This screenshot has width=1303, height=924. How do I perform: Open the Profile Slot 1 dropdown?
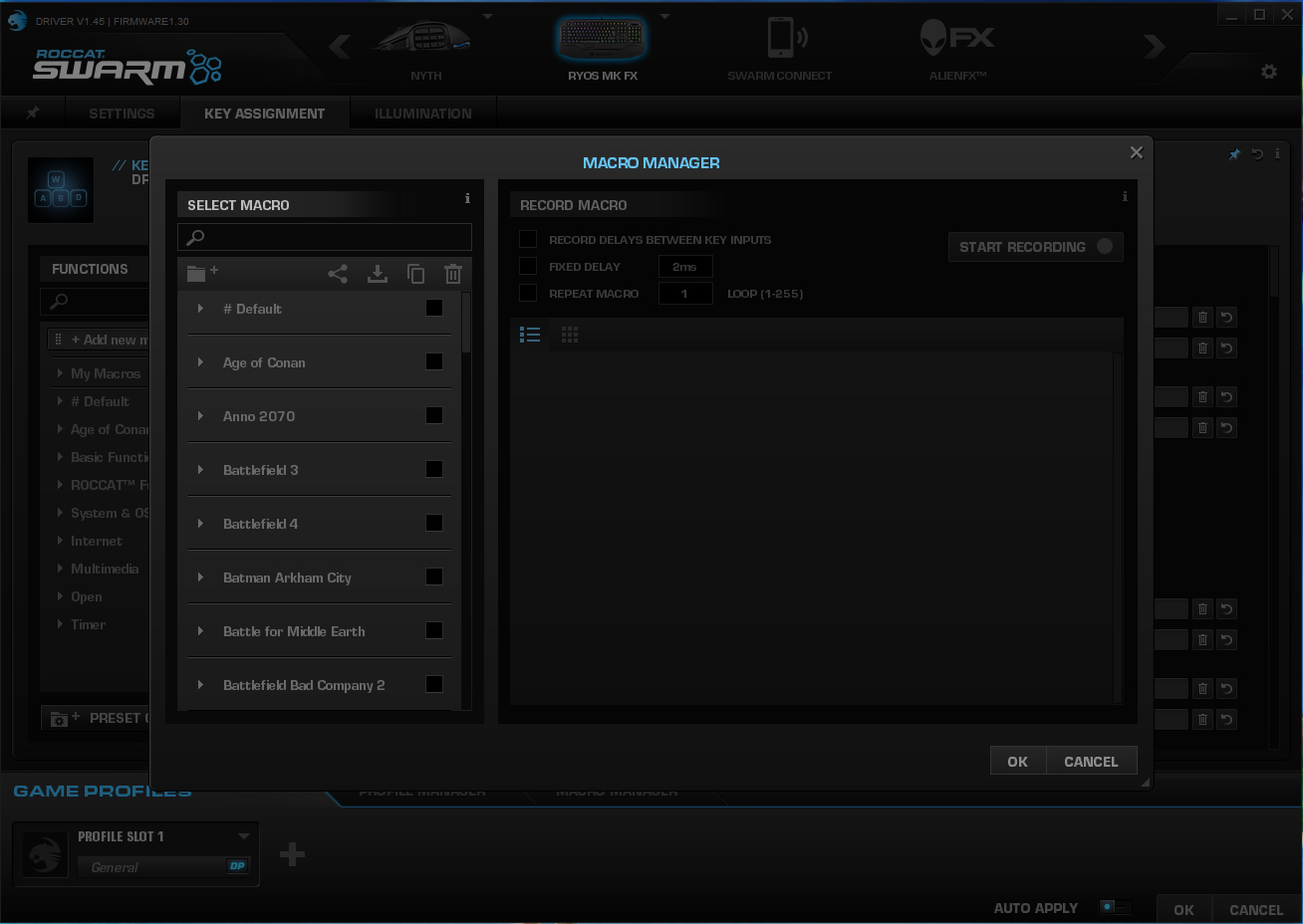(244, 836)
